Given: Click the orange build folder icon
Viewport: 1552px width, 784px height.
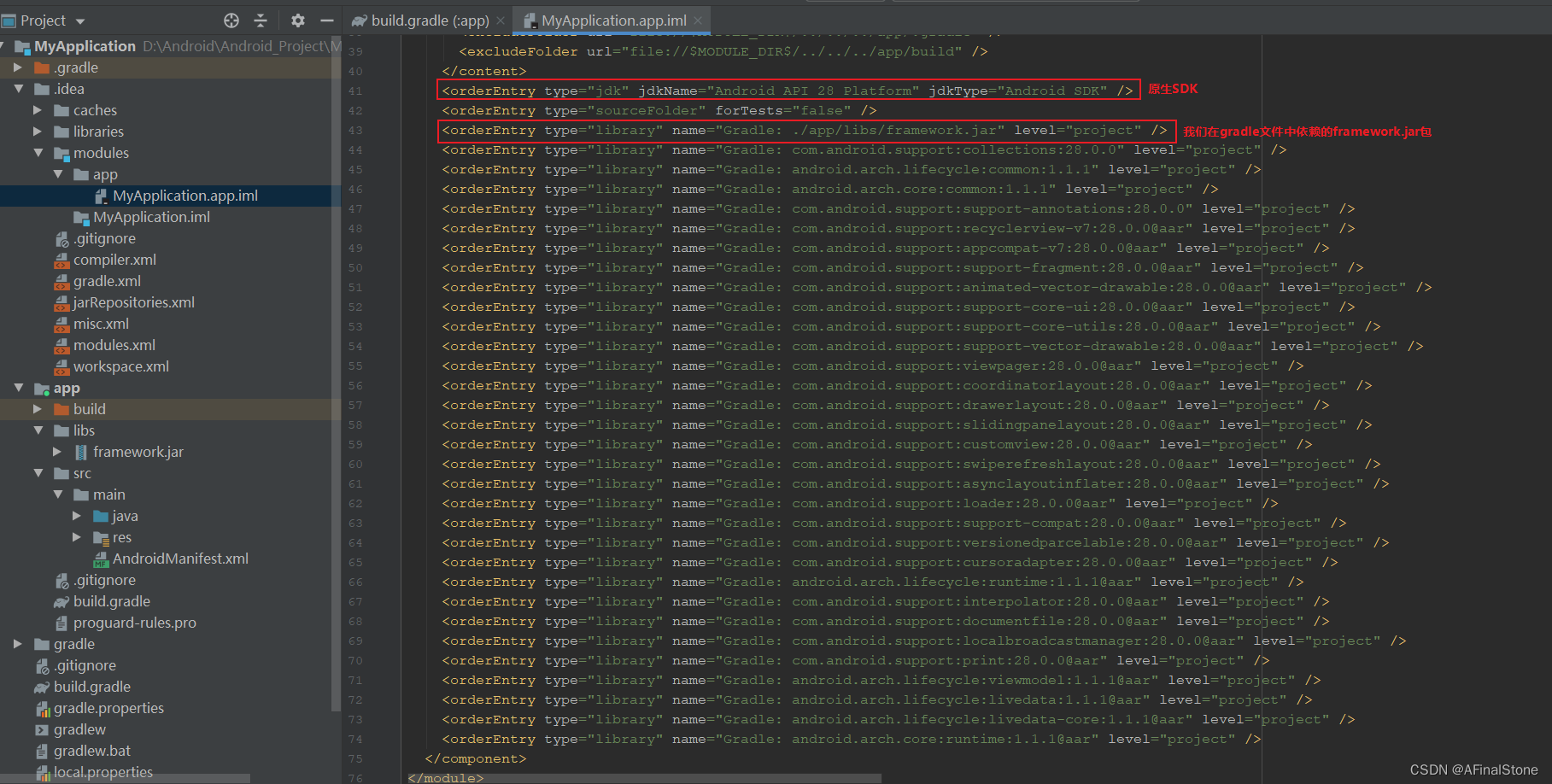Looking at the screenshot, I should [61, 409].
